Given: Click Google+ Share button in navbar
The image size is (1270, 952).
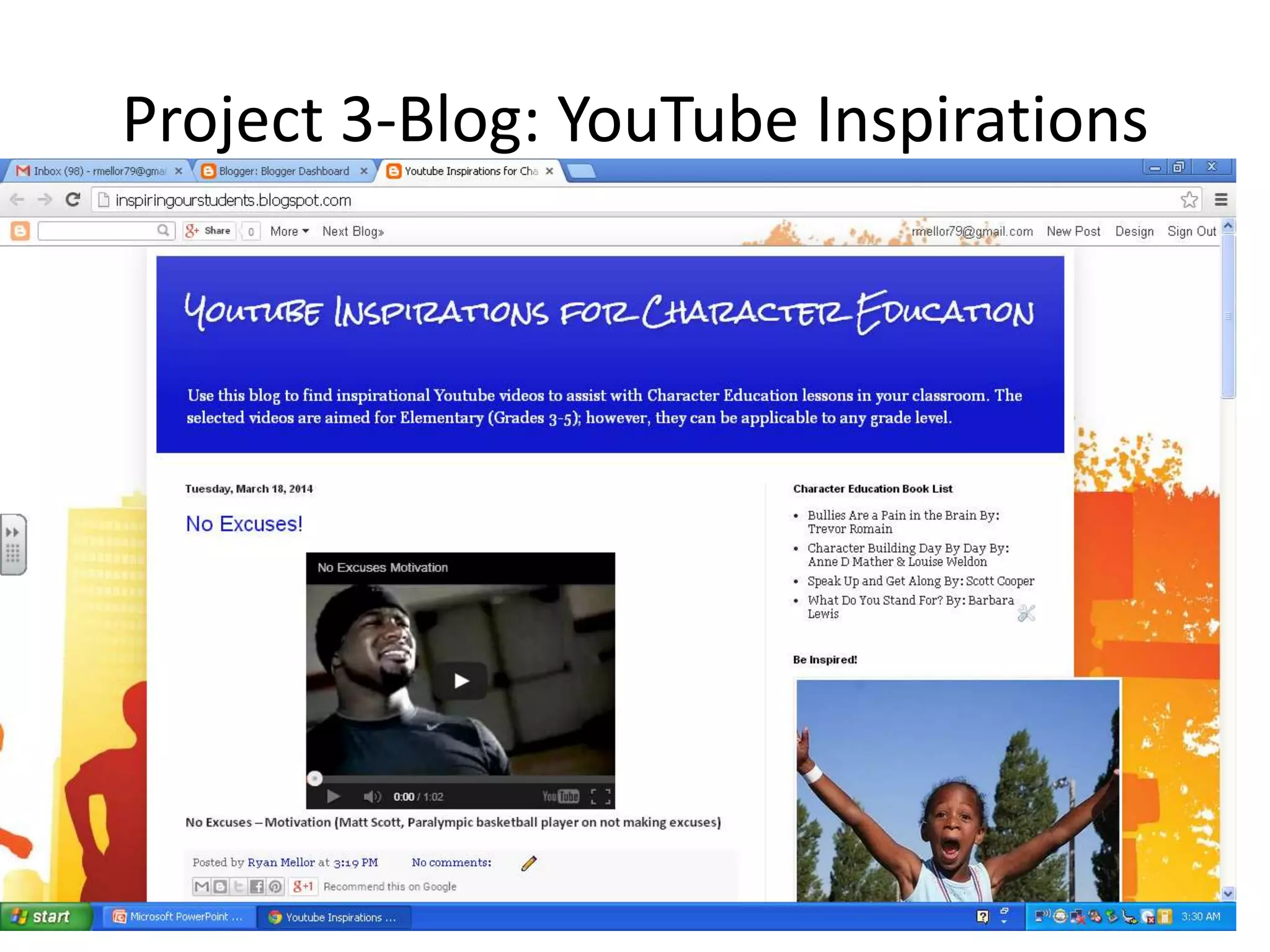Looking at the screenshot, I should (209, 231).
